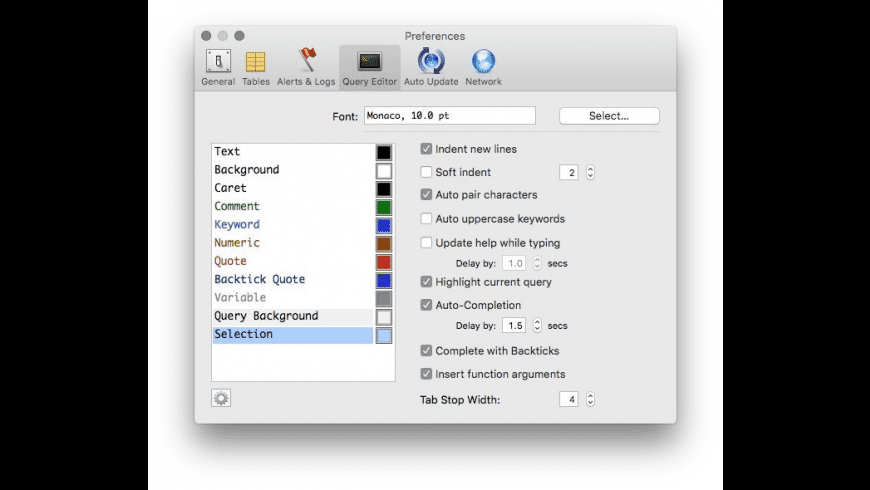Click the Caret color swatch

coord(383,189)
